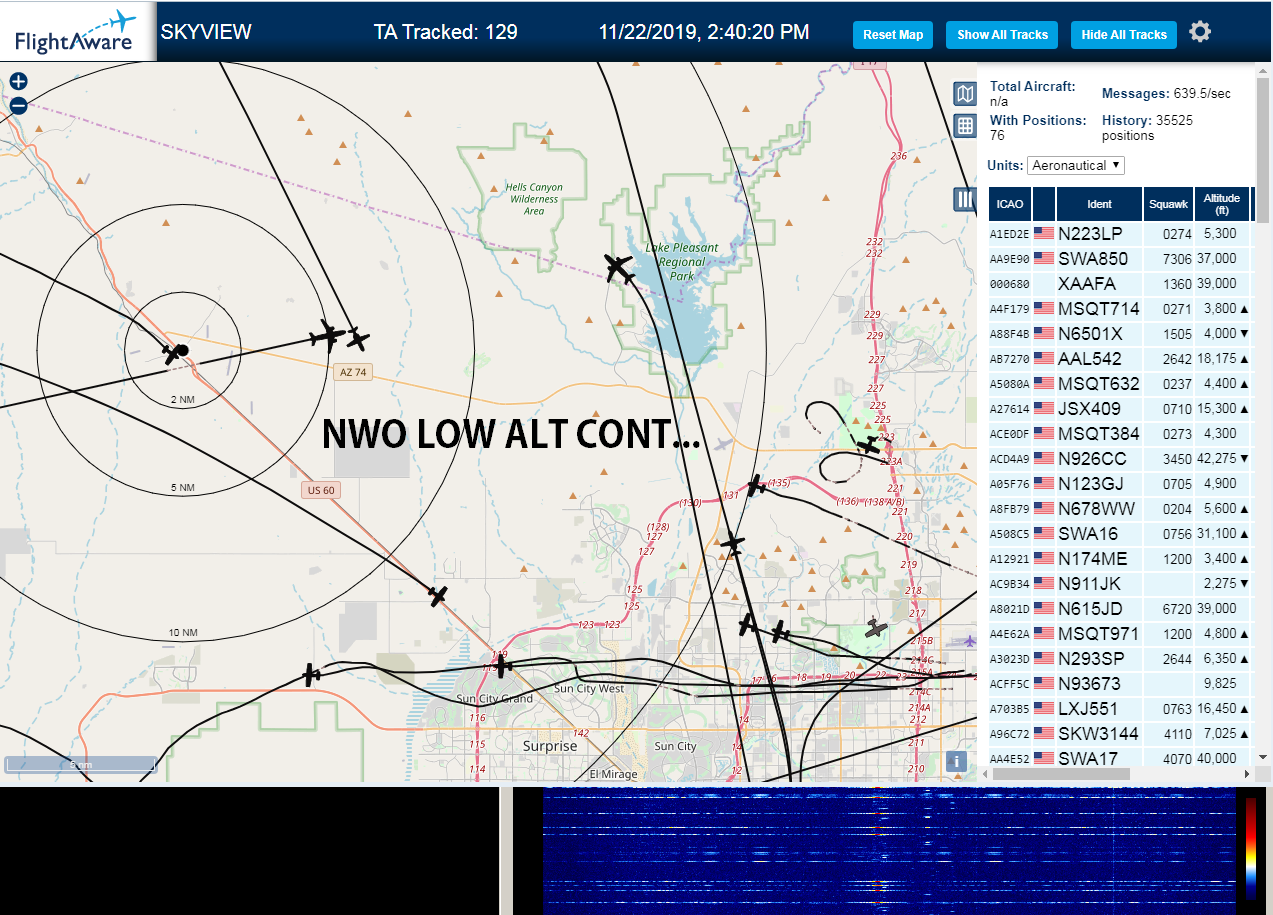The height and width of the screenshot is (915, 1273).
Task: Select the aircraft near marker (135)
Action: (x=757, y=486)
